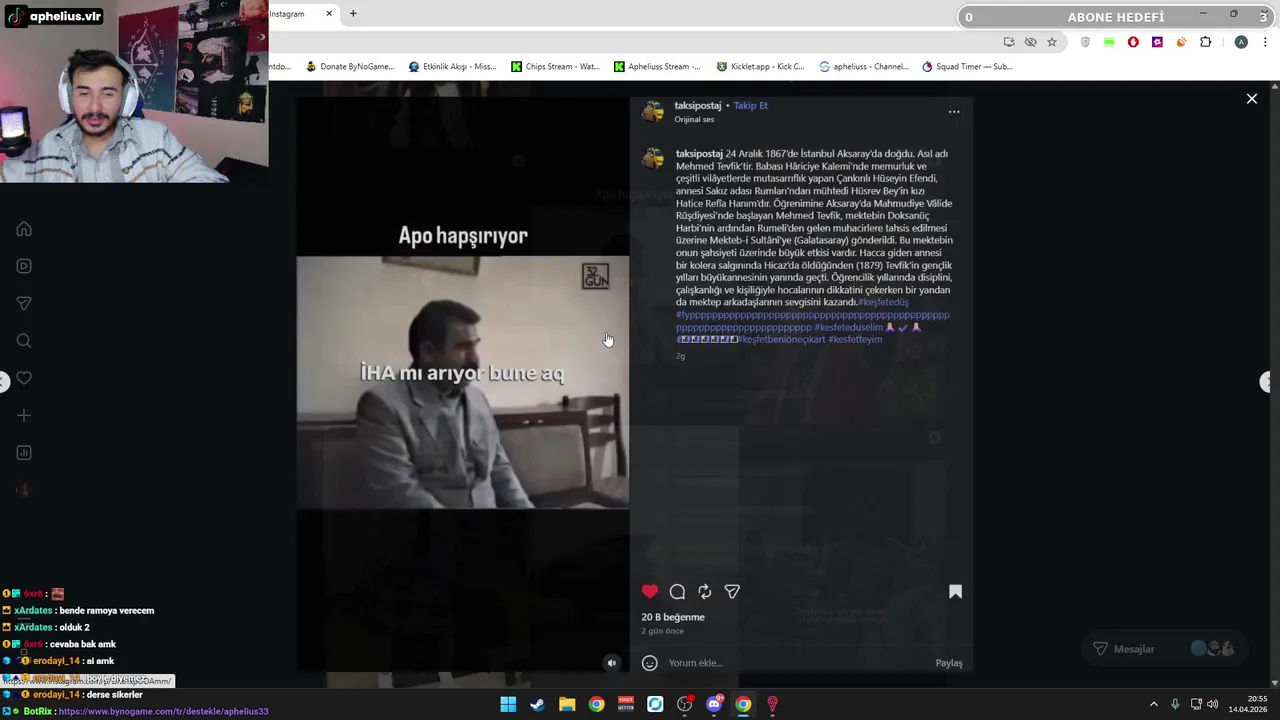Click the install app icon in address bar

1009,42
